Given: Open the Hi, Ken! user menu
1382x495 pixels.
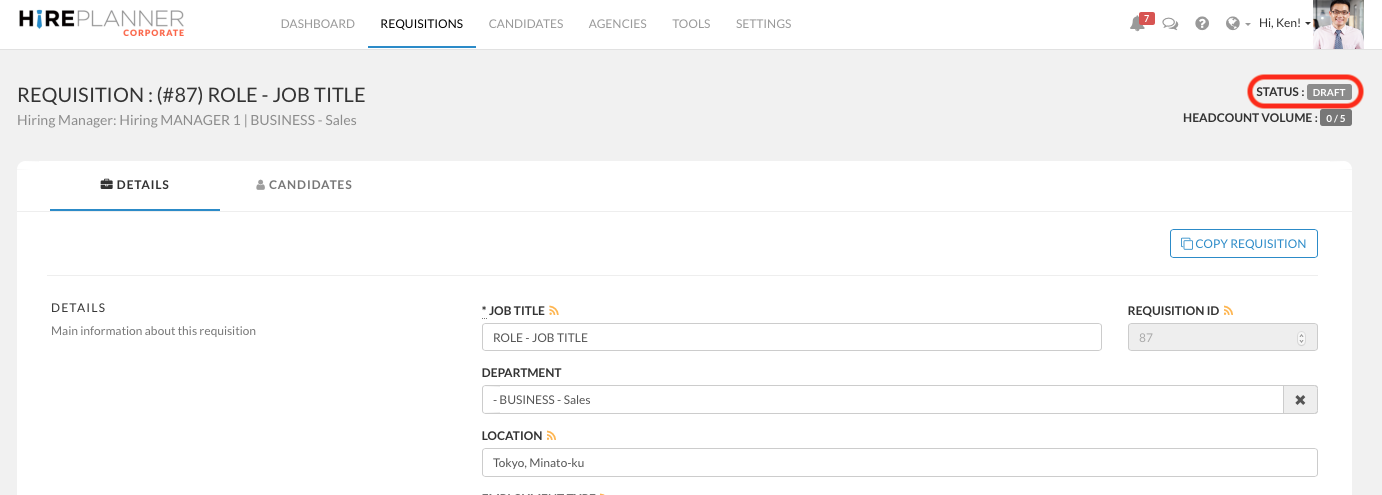Looking at the screenshot, I should click(1284, 24).
